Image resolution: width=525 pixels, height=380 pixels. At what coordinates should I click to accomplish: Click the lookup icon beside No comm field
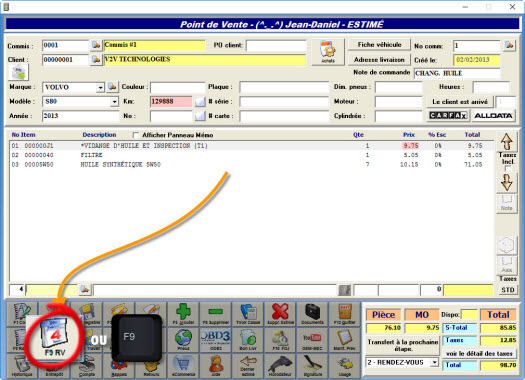[509, 45]
